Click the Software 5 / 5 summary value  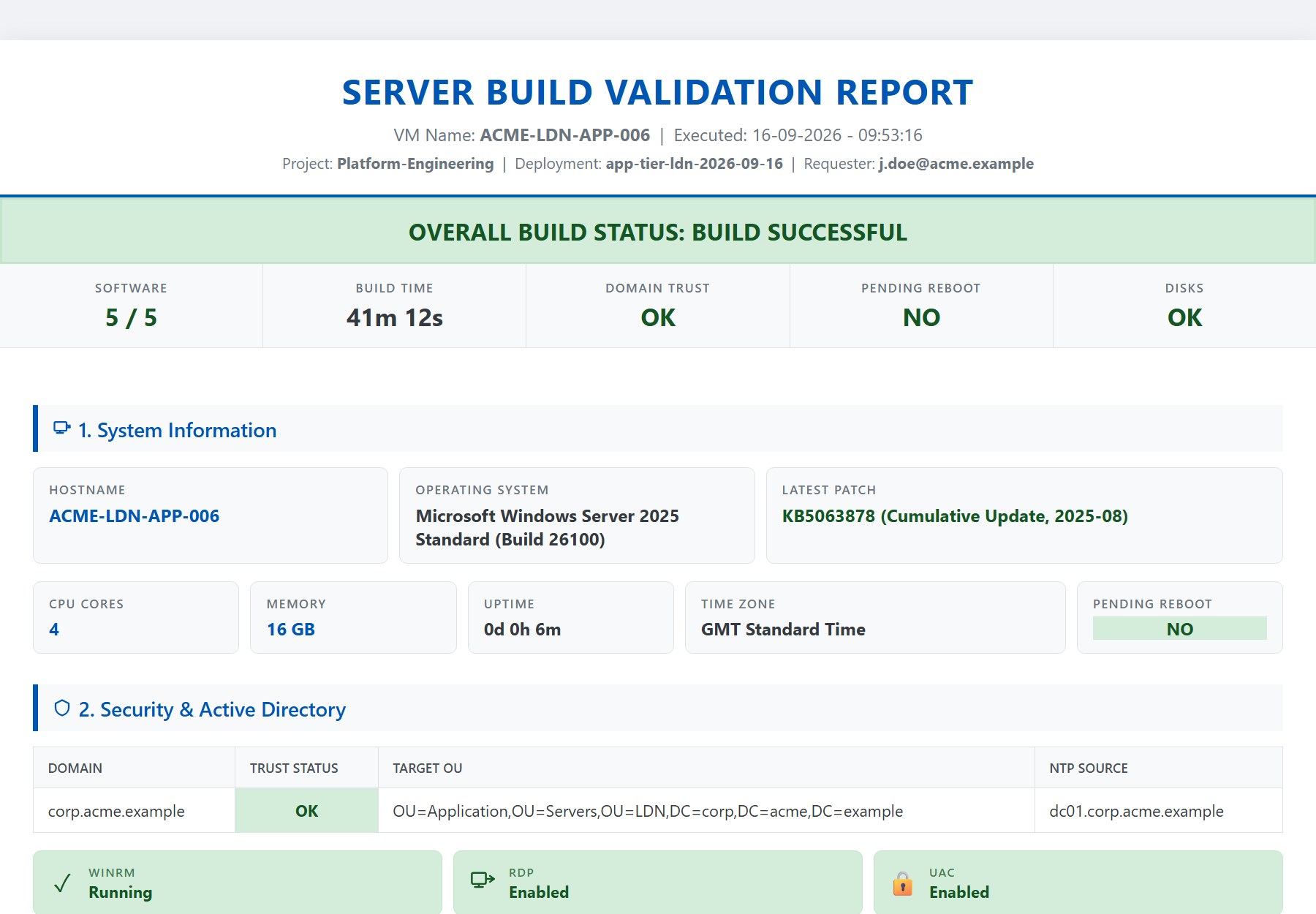[x=132, y=318]
